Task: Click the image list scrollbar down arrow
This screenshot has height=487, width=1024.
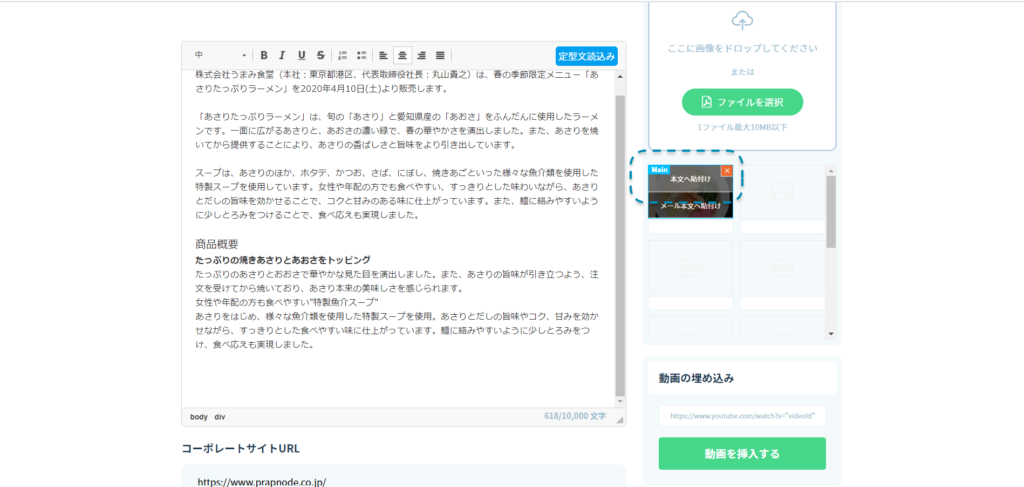Action: (x=831, y=333)
